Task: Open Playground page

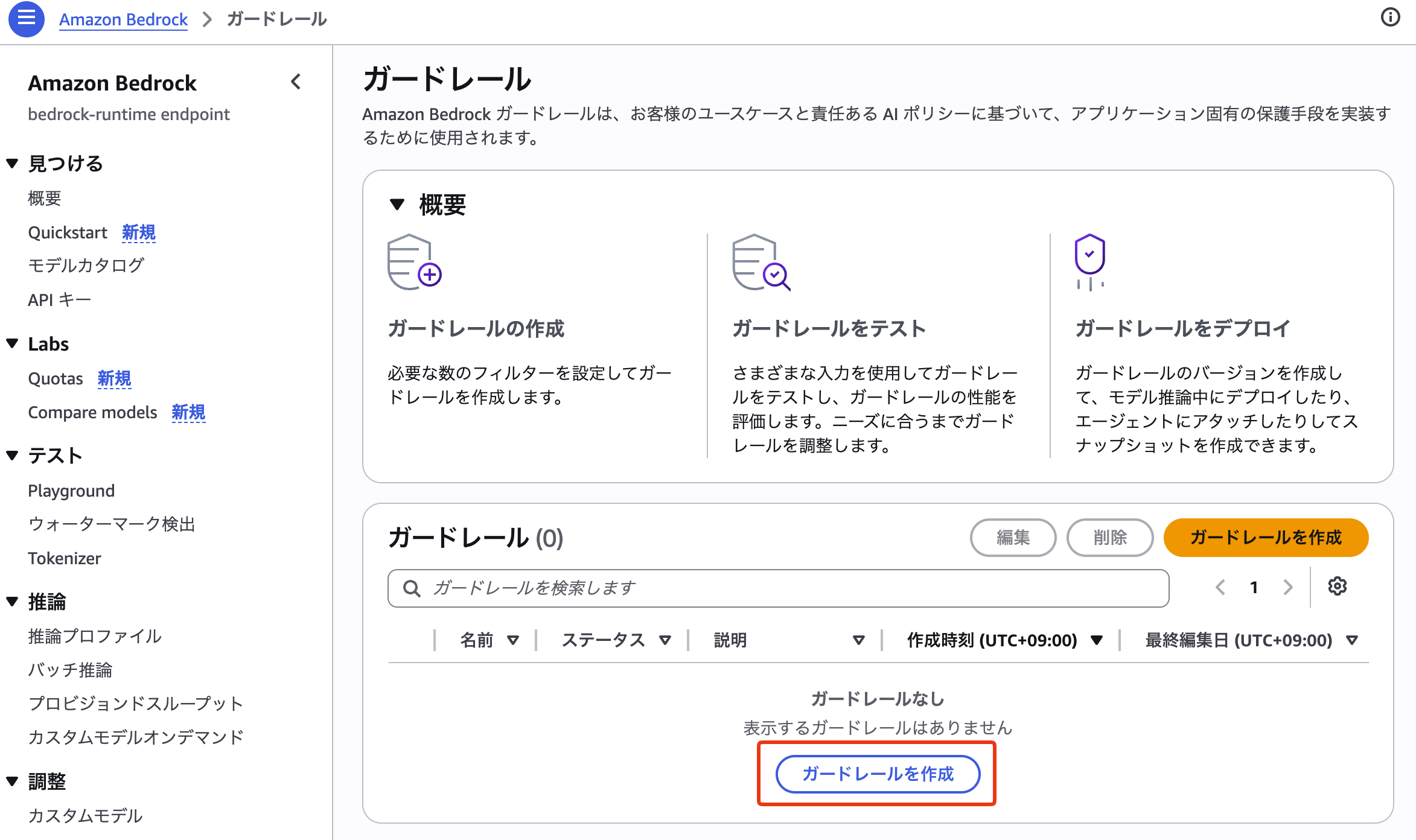Action: coord(71,491)
